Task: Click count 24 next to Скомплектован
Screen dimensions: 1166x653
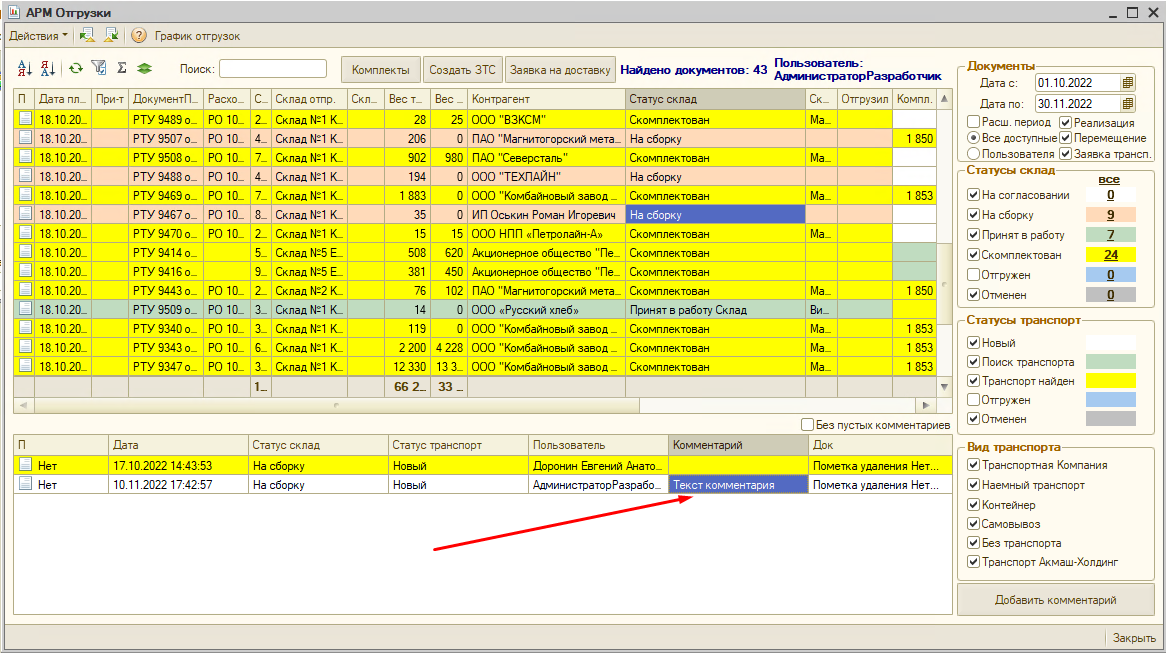Action: tap(1110, 255)
